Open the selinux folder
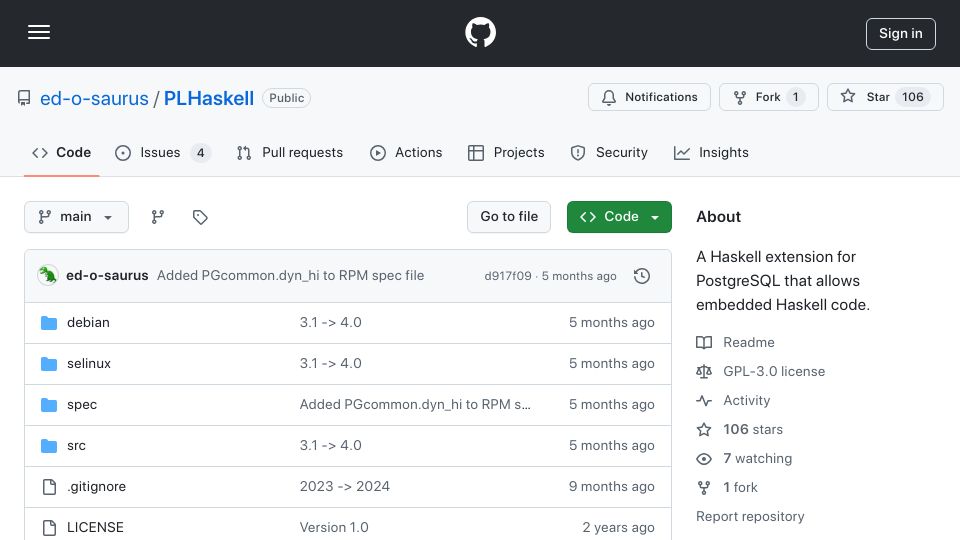 89,364
